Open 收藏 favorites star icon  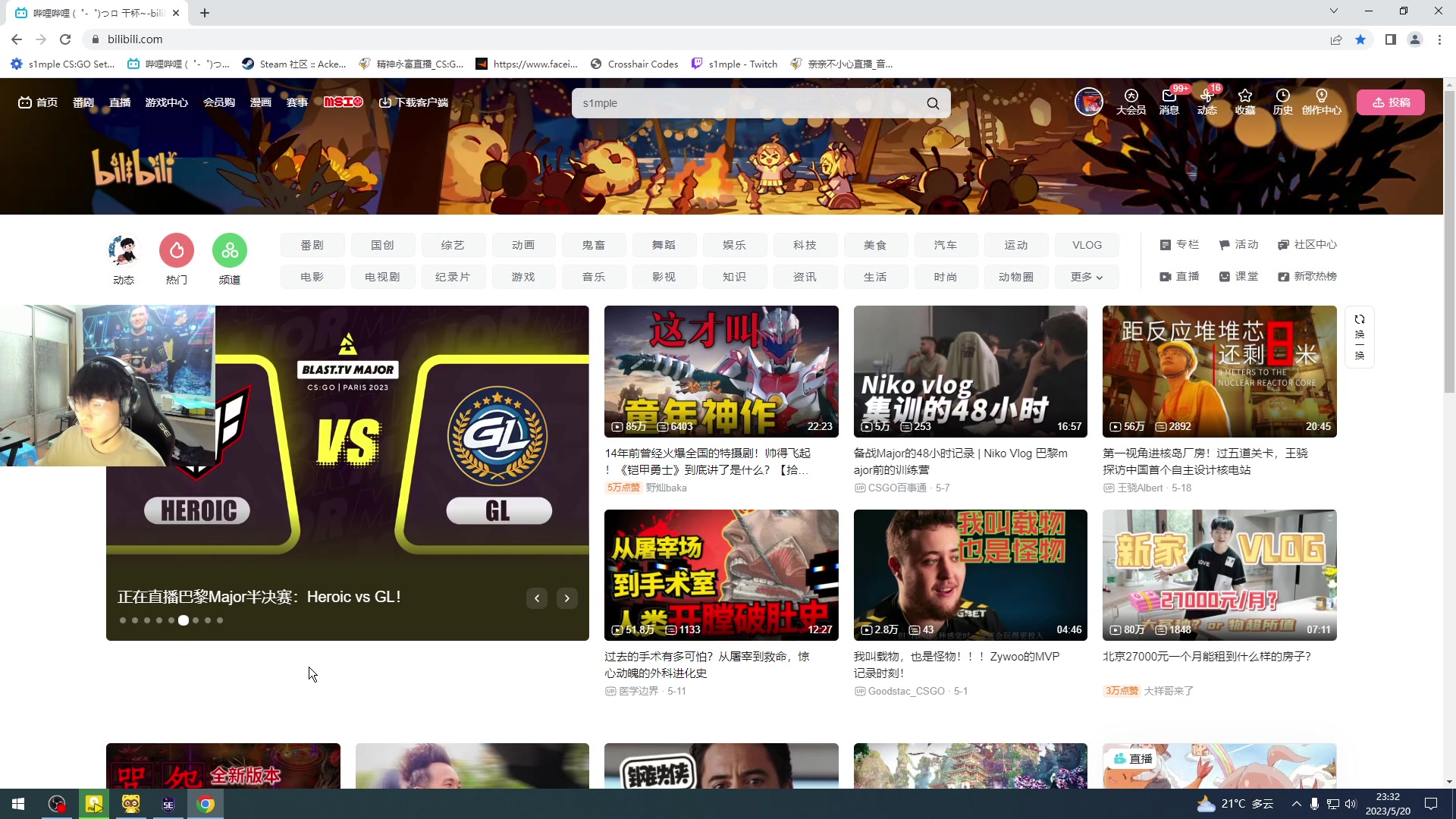1244,102
